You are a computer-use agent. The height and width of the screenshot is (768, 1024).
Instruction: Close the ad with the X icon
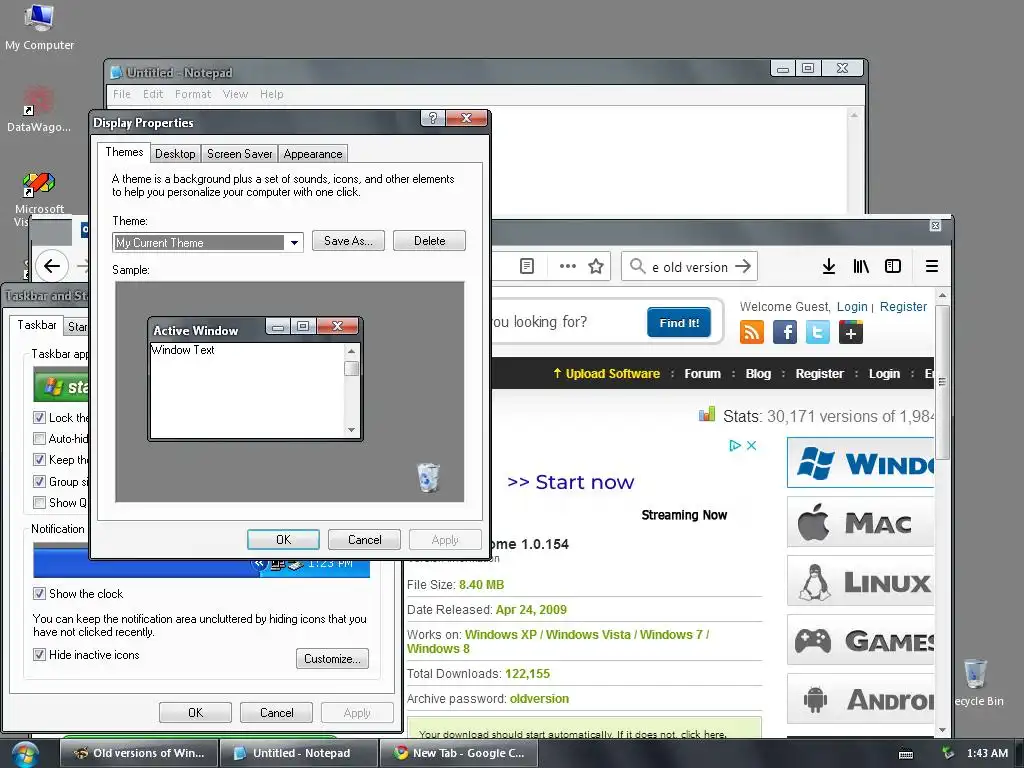[752, 445]
